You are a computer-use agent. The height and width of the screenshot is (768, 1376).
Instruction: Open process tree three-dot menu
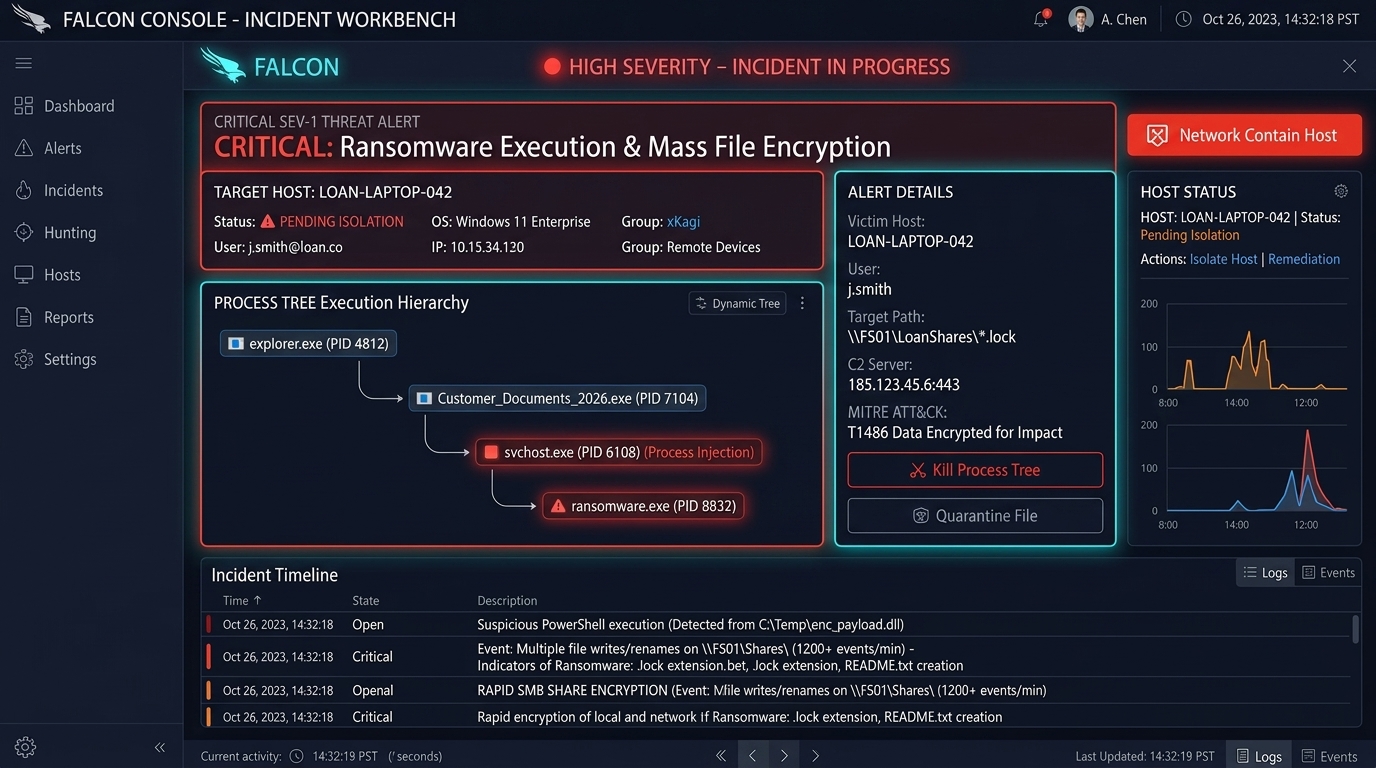[802, 303]
